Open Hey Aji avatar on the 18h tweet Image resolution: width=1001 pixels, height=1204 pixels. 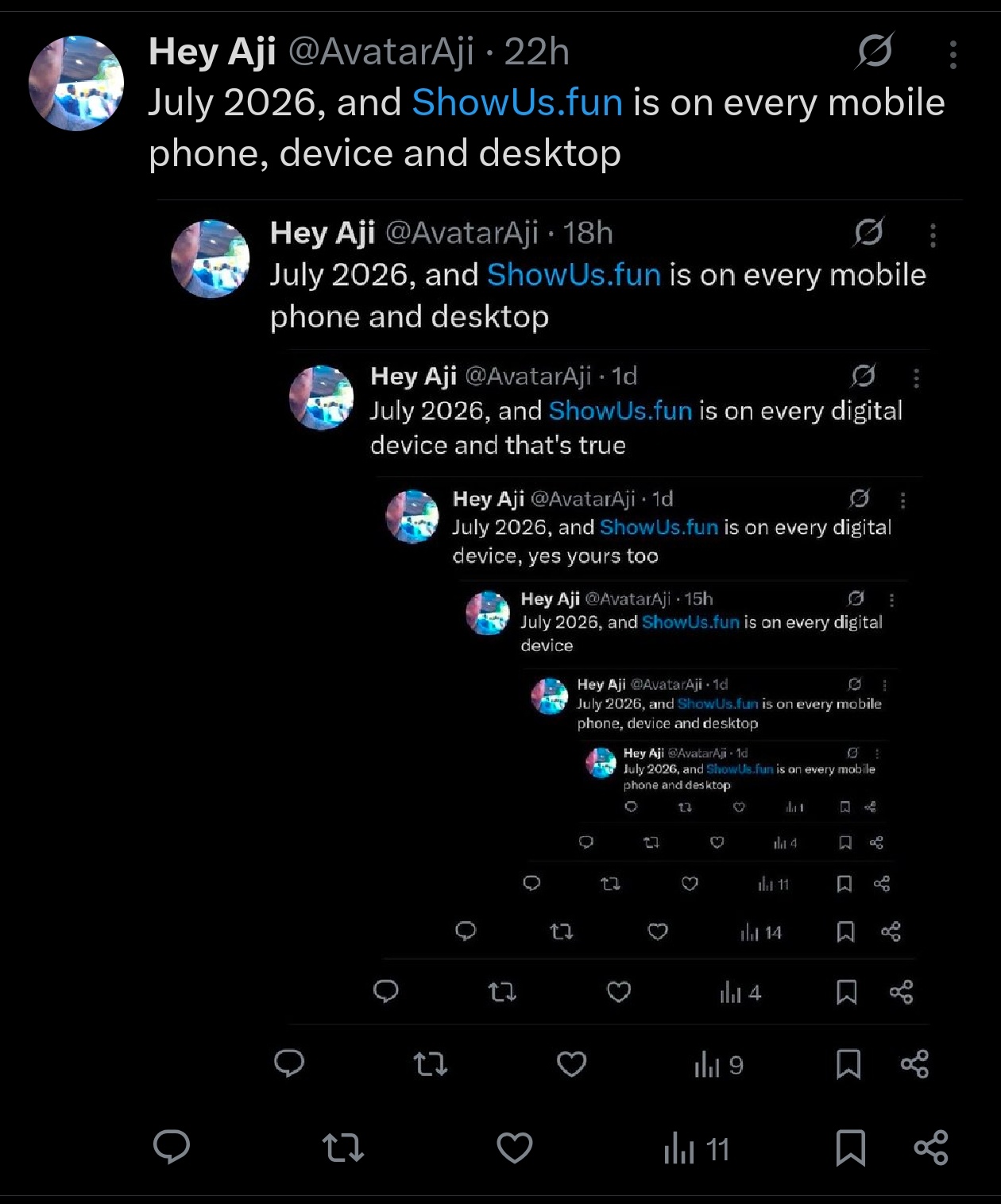(211, 259)
